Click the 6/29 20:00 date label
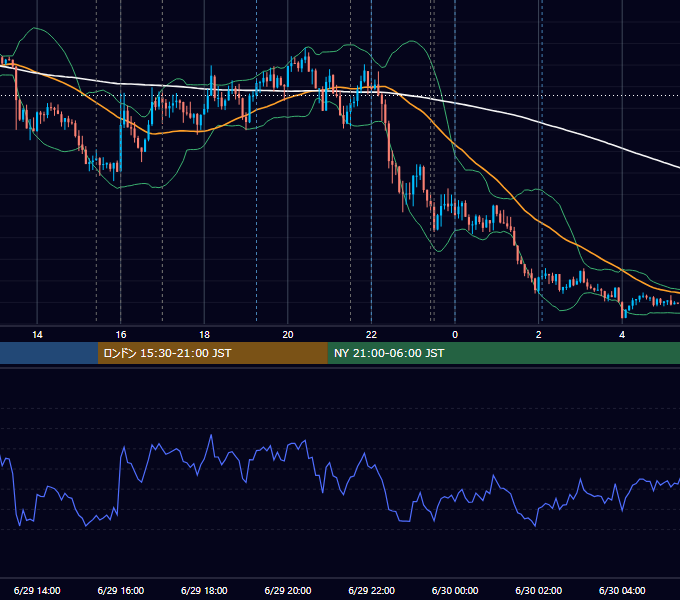680x600 pixels. click(x=288, y=590)
